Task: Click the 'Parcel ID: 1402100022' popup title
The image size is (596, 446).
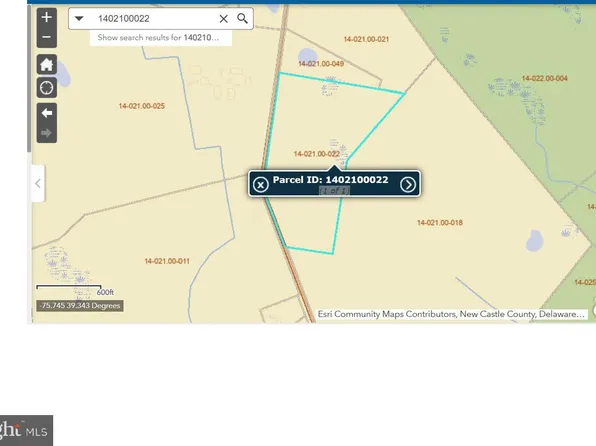Action: (x=331, y=180)
